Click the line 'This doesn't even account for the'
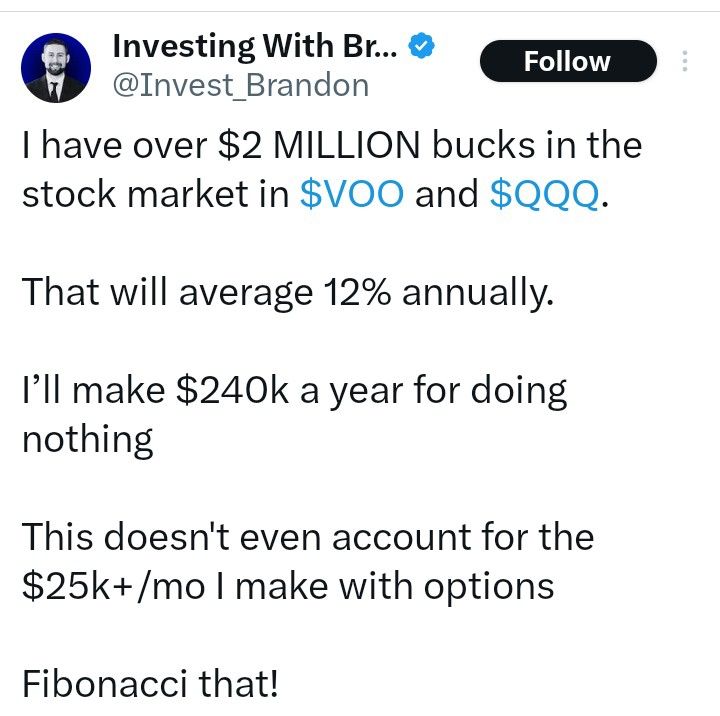 (308, 536)
